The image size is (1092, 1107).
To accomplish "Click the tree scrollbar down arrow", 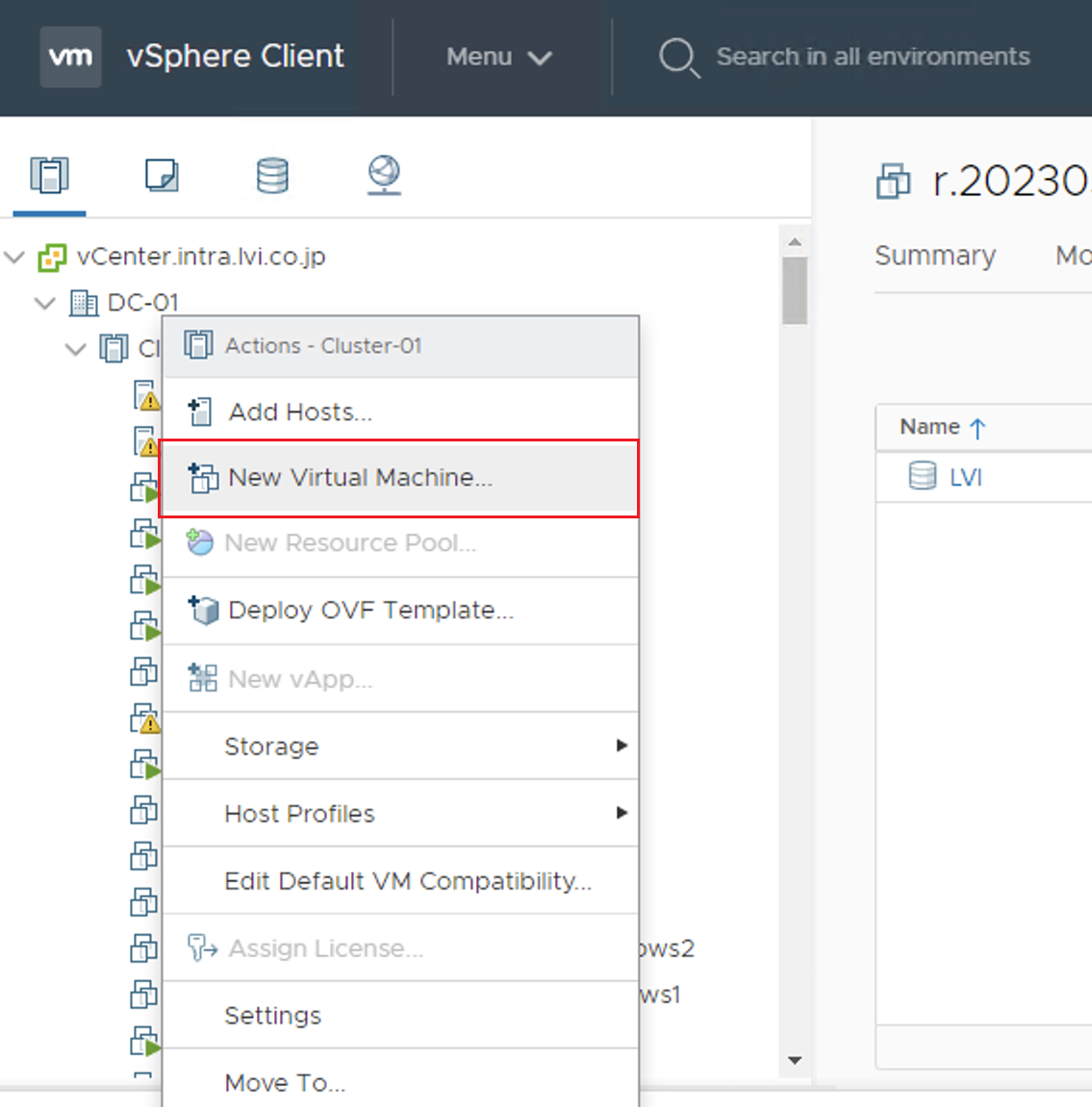I will [795, 1061].
